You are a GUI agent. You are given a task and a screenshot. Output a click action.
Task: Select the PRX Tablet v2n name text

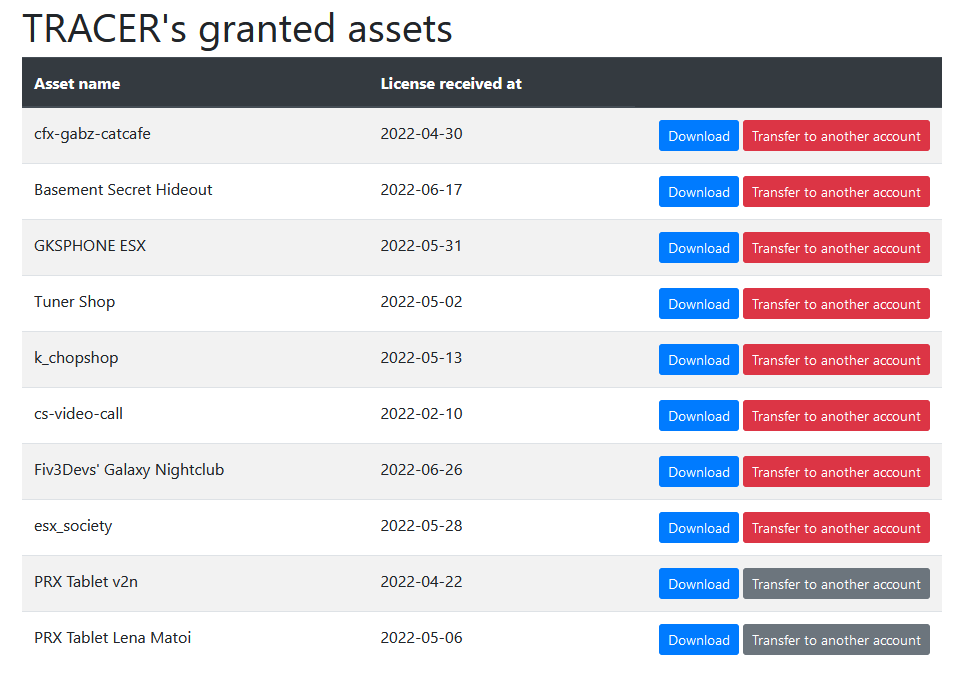point(86,582)
